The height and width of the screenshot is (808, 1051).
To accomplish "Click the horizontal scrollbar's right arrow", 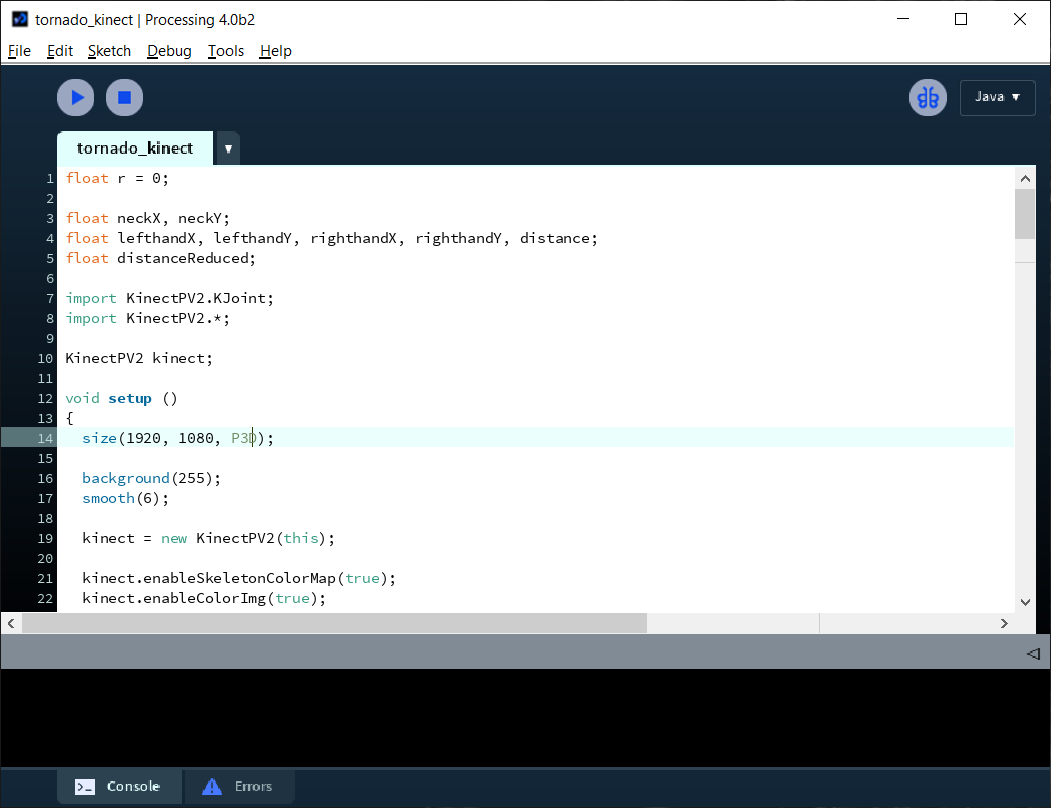I will pyautogui.click(x=1004, y=623).
